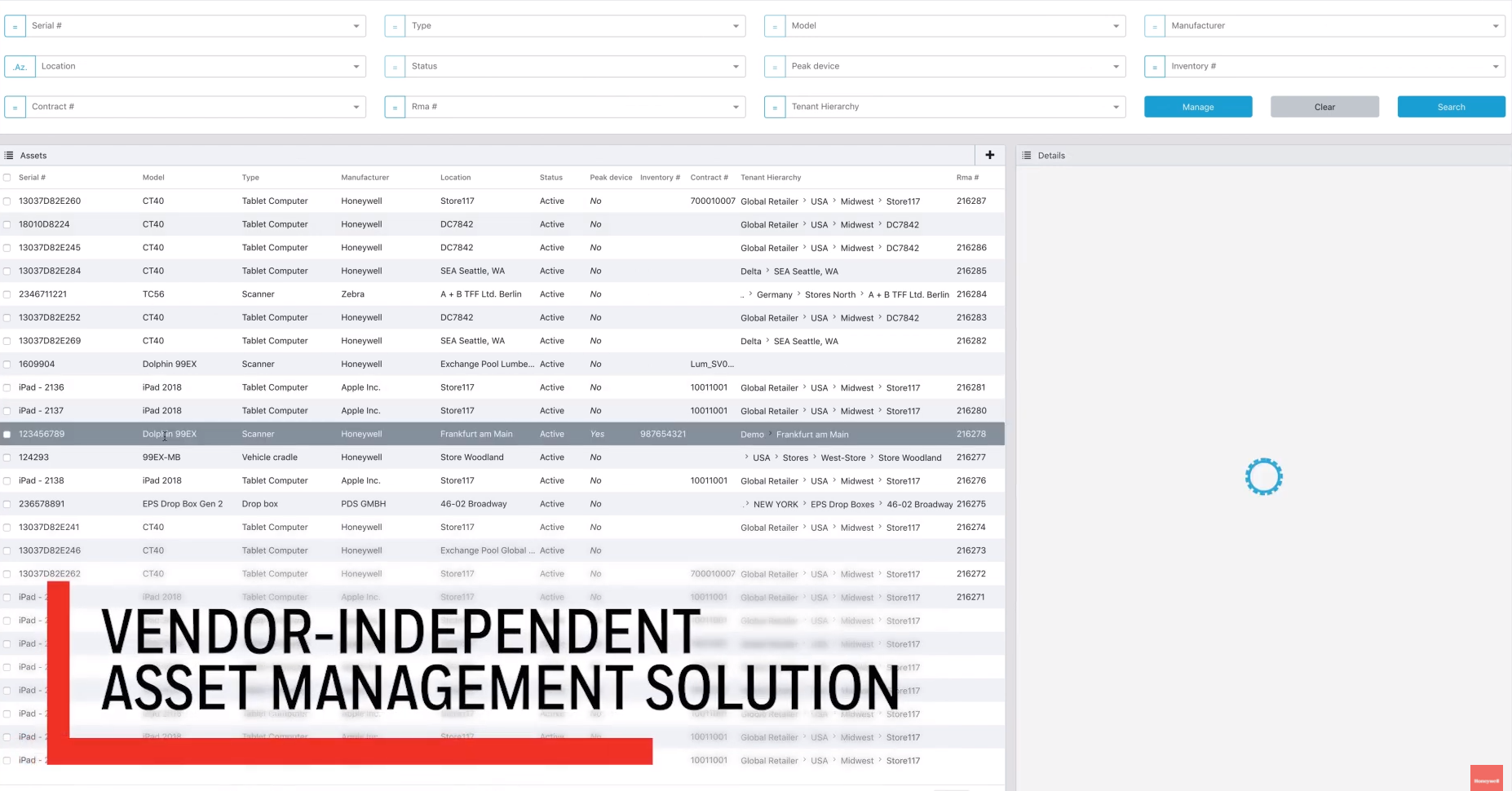Click the Frankfurt am Main location cell
The image size is (1512, 791).
(x=476, y=435)
